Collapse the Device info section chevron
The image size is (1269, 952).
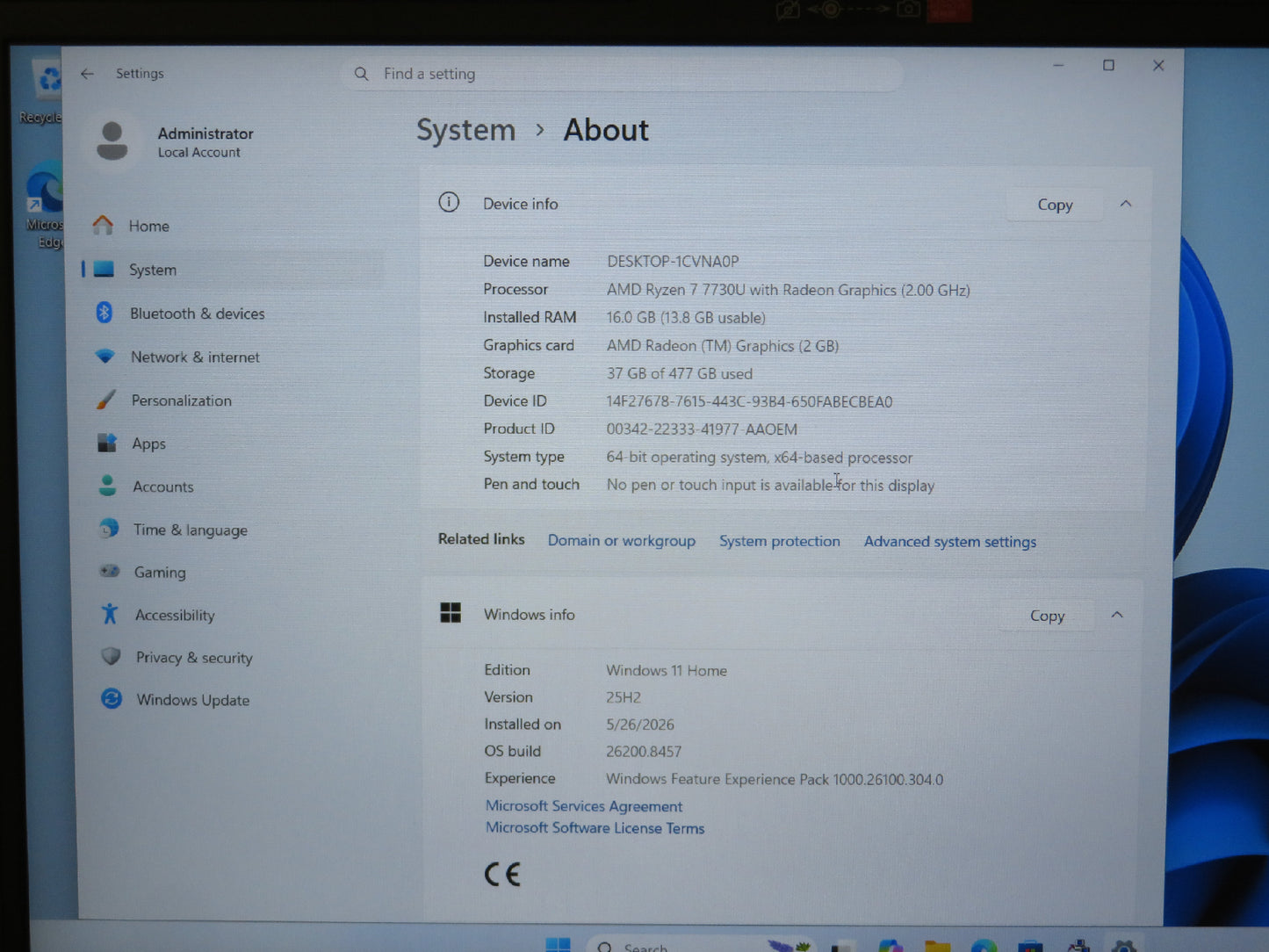click(x=1126, y=204)
